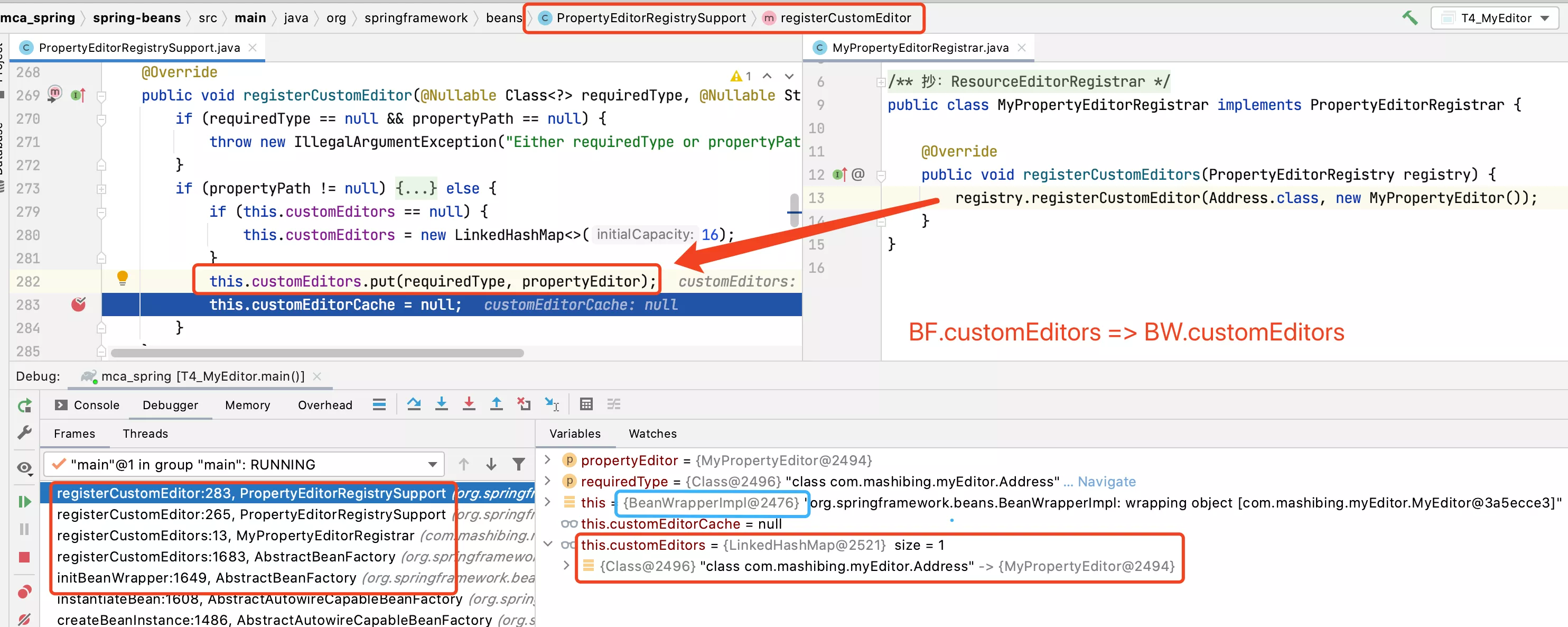1568x627 pixels.
Task: Click the Show Execution Point icon
Action: (379, 404)
